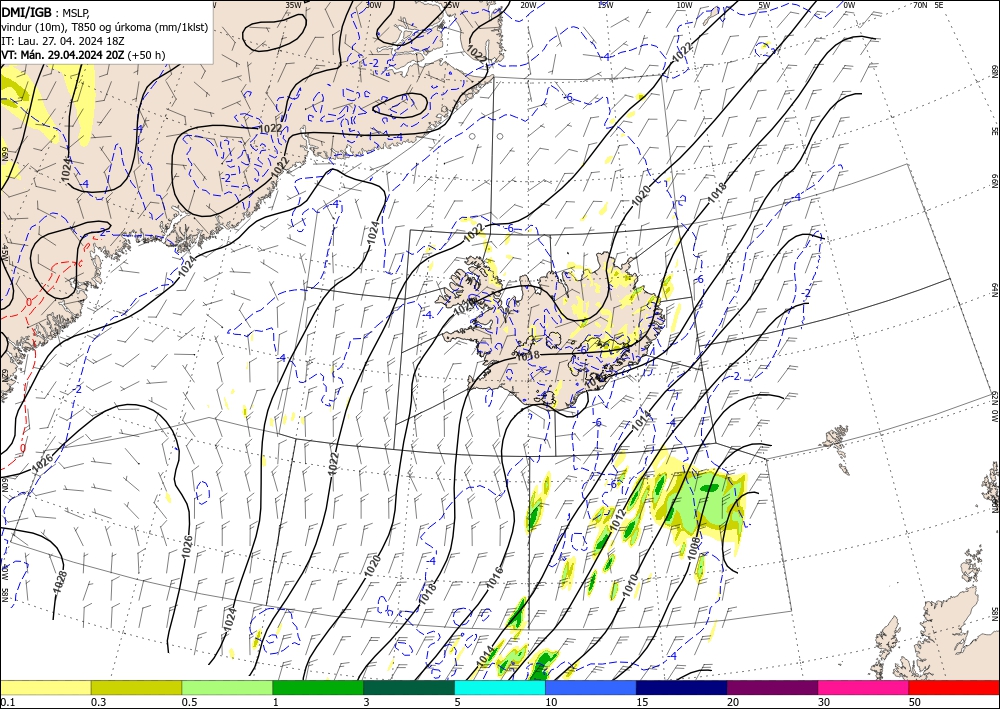Pick the cyan 5–10 legend swatch
Viewport: 1000px width, 709px height.
pos(500,687)
